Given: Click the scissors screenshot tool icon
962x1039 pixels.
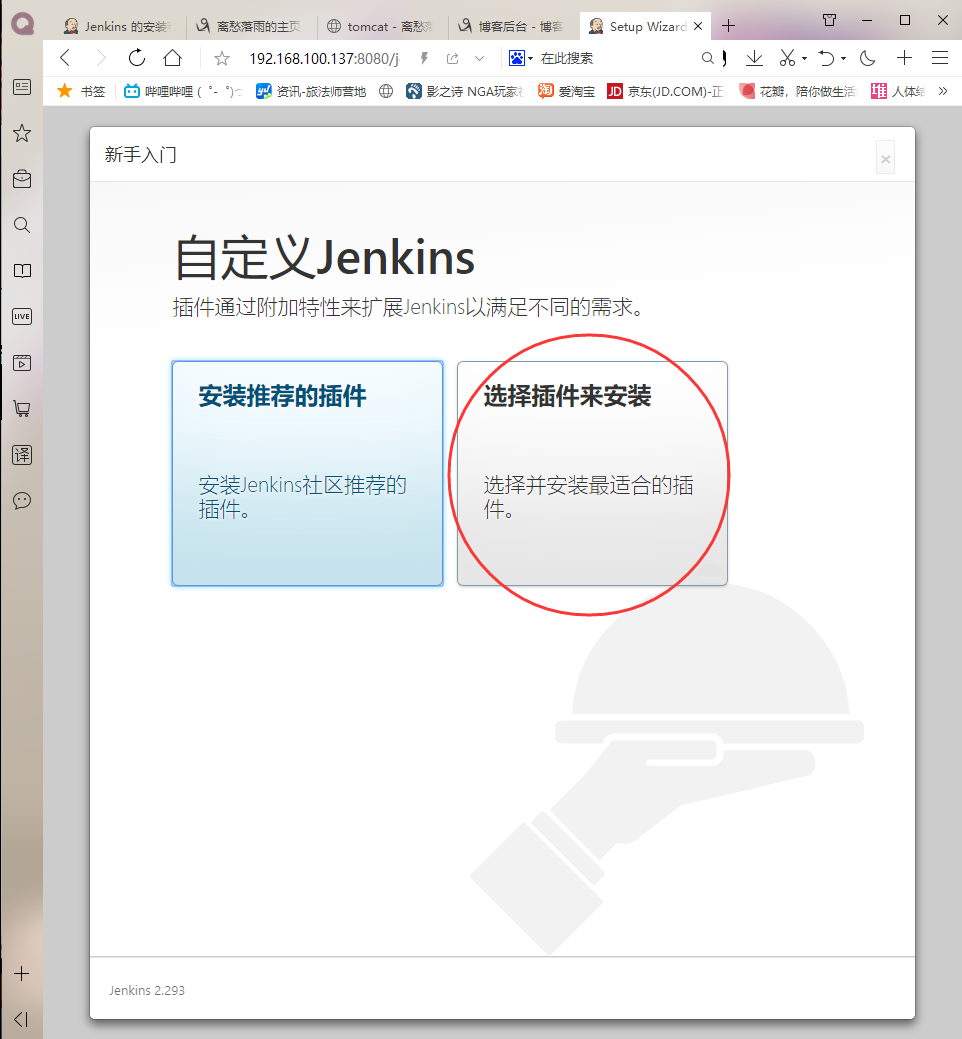Looking at the screenshot, I should coord(787,58).
